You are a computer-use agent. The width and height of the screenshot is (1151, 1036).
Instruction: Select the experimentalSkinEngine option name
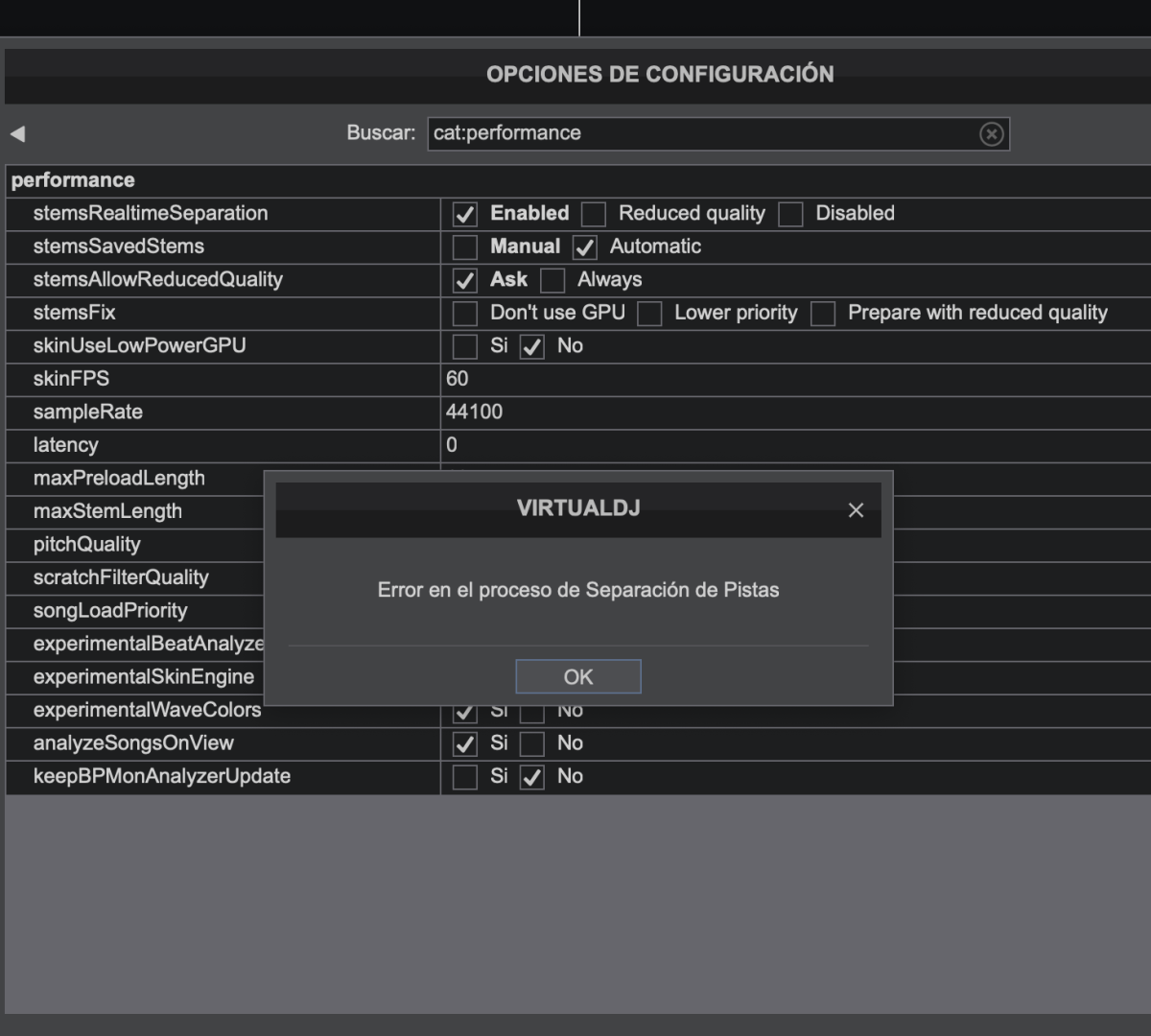pyautogui.click(x=144, y=676)
